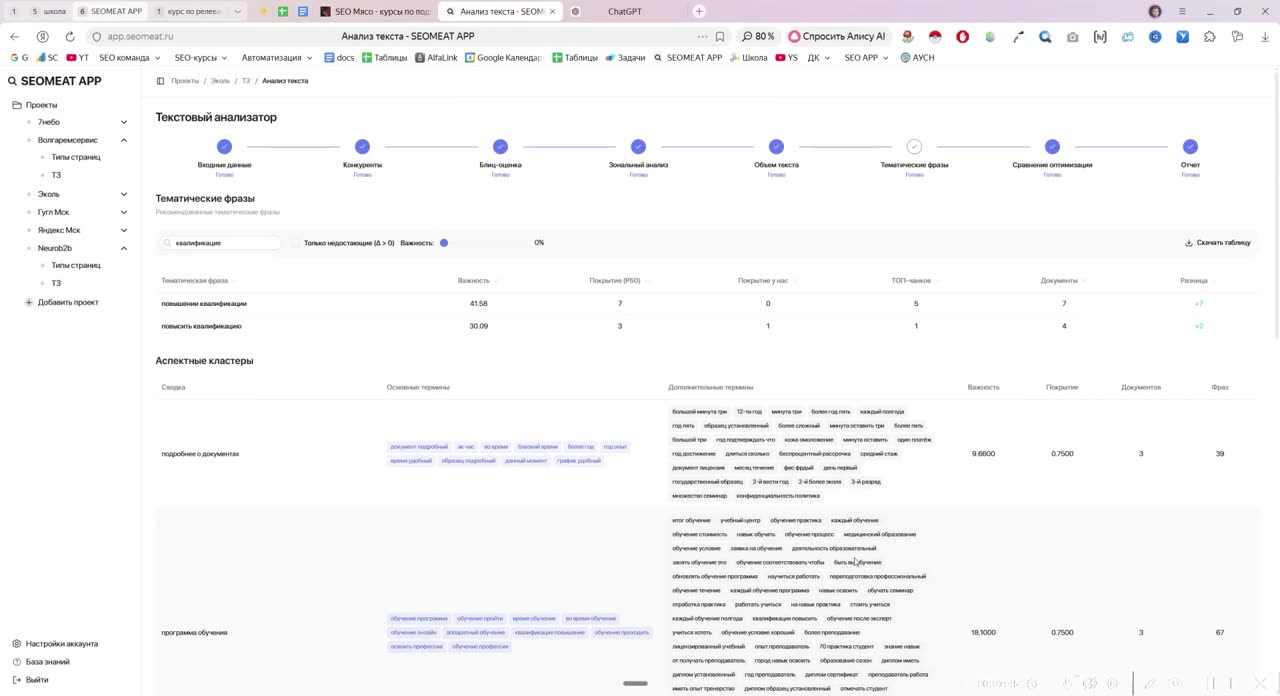The height and width of the screenshot is (696, 1280).
Task: Reload the page with refresh icon
Action: (x=69, y=36)
